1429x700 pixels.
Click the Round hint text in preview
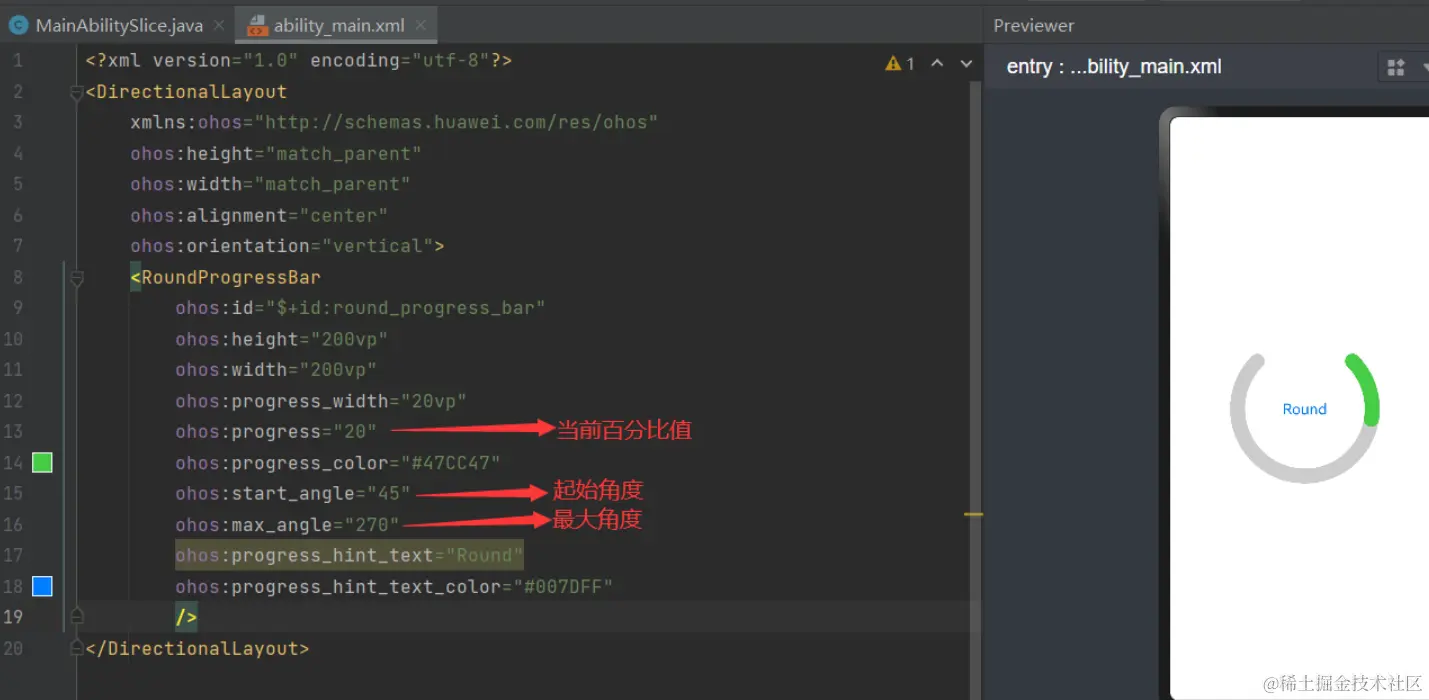pyautogui.click(x=1304, y=409)
